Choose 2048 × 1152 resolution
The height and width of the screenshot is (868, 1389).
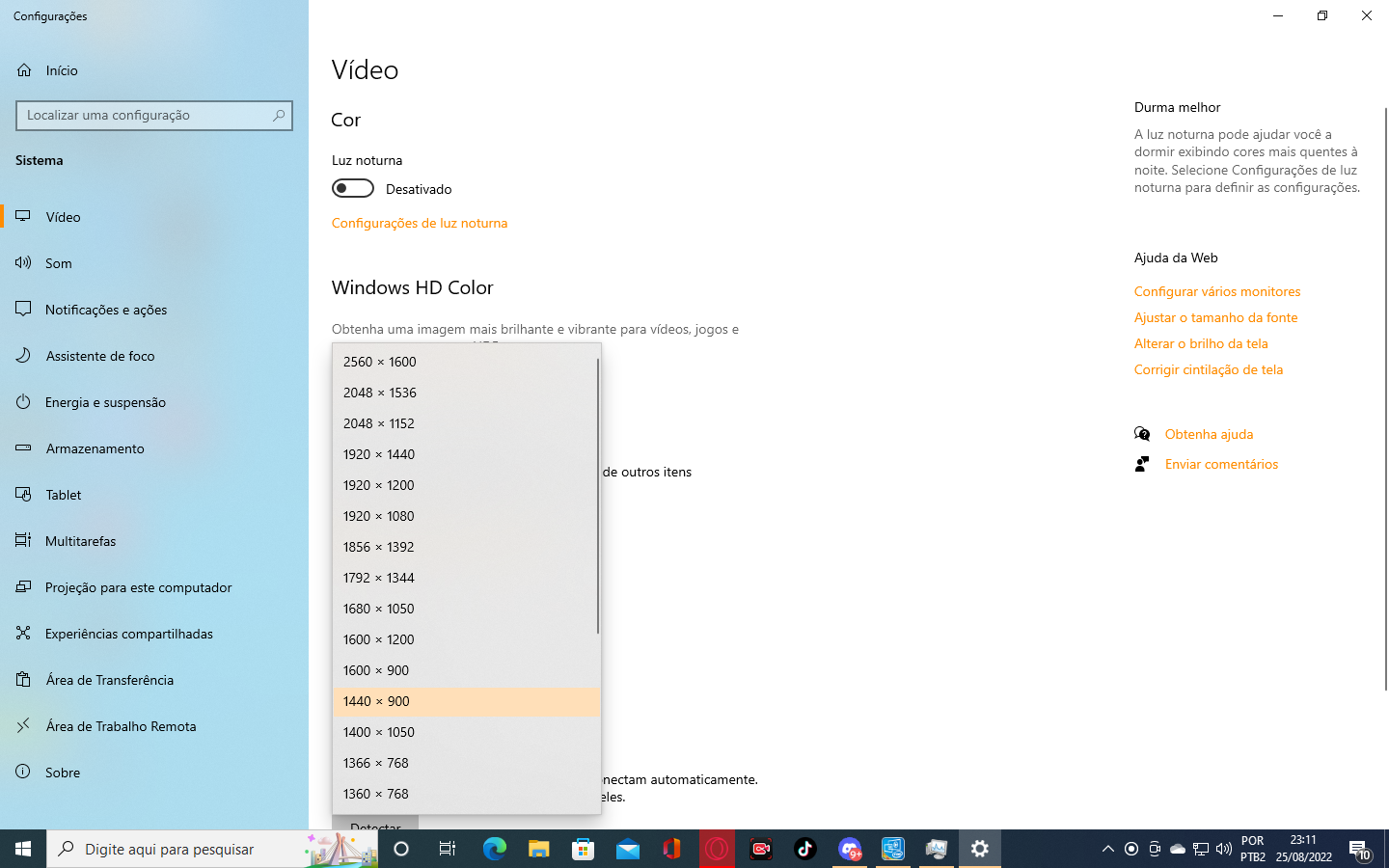point(466,423)
